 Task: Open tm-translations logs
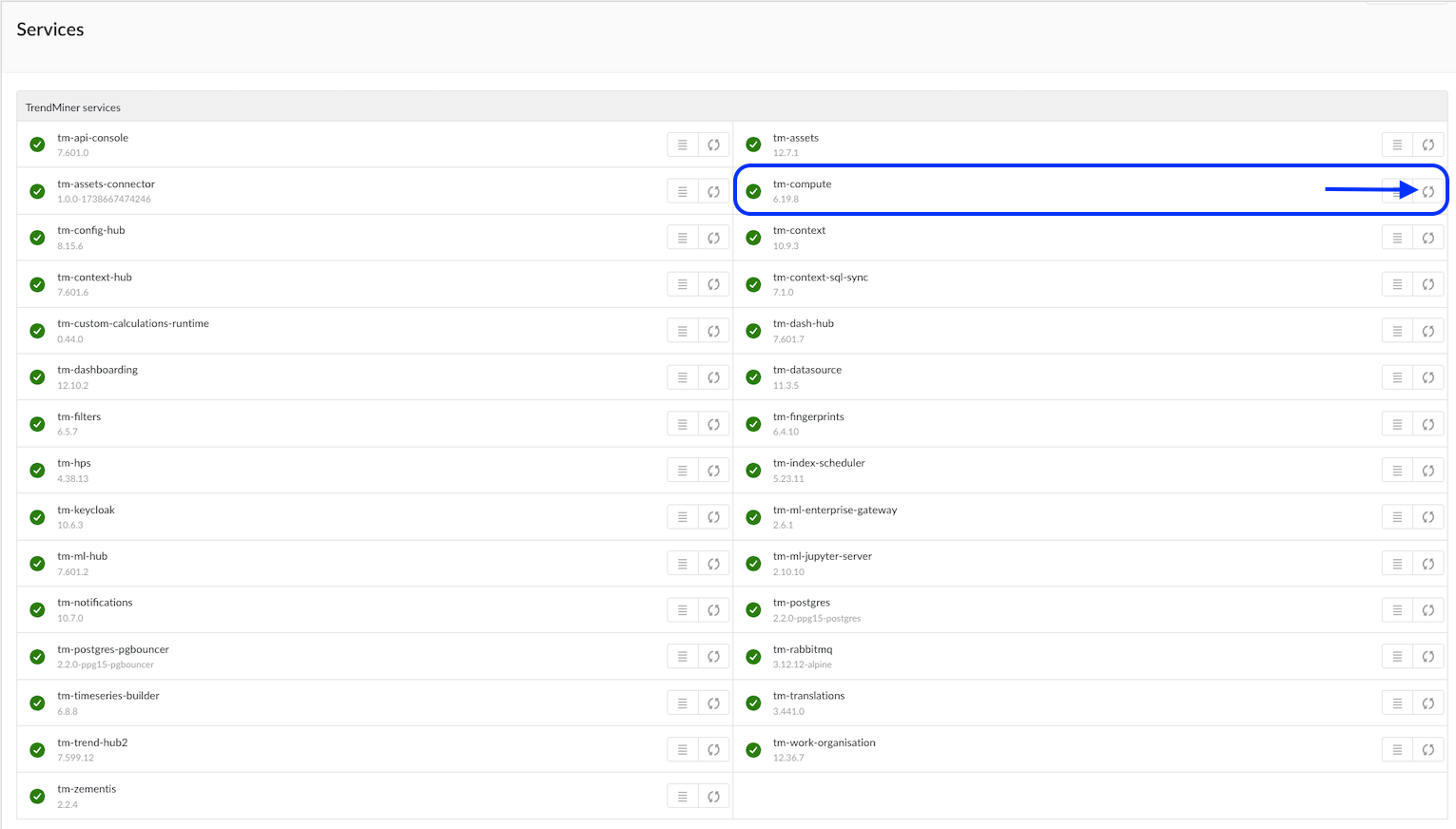1397,704
